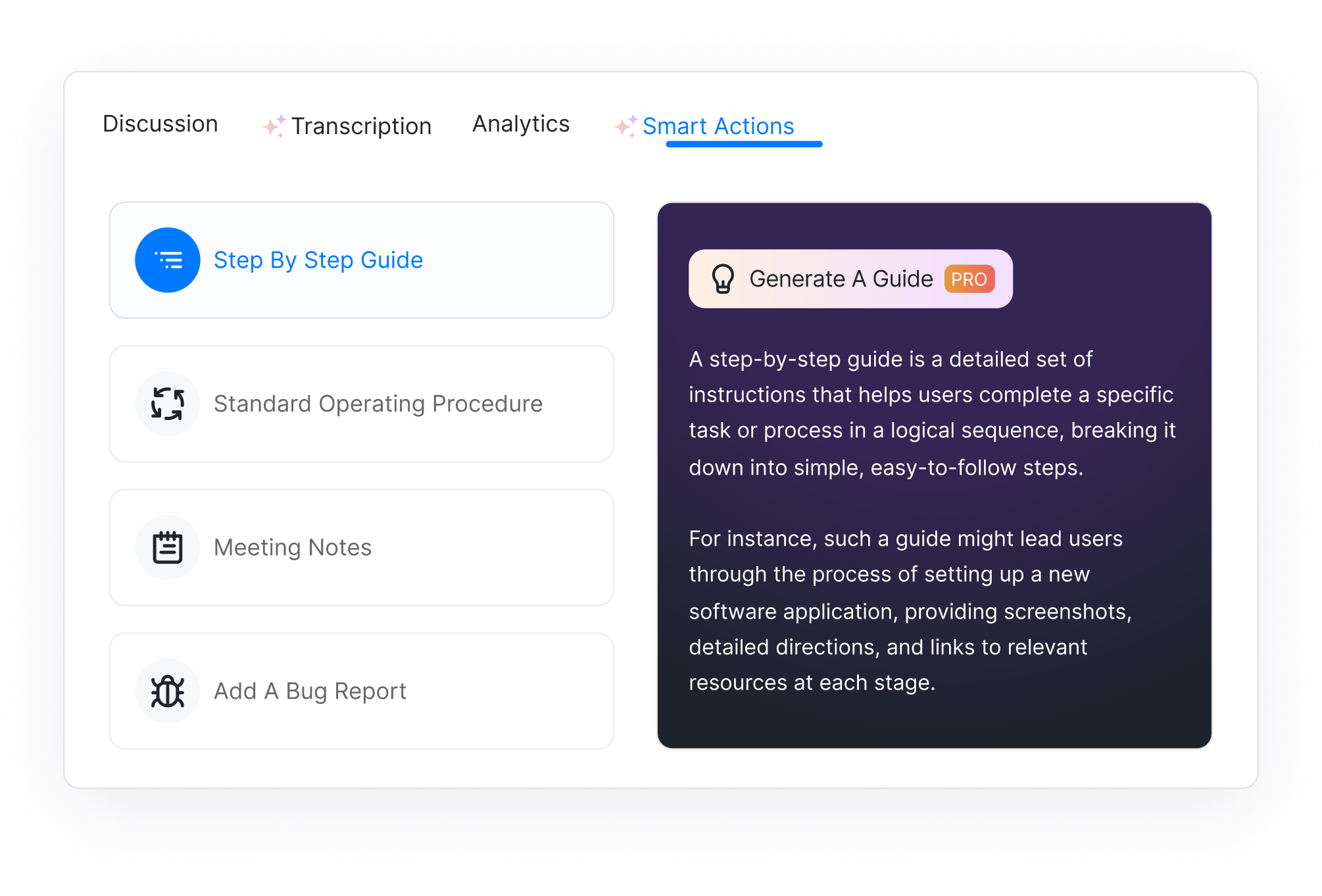Click the orange PRO badge
Image resolution: width=1322 pixels, height=896 pixels.
click(969, 279)
